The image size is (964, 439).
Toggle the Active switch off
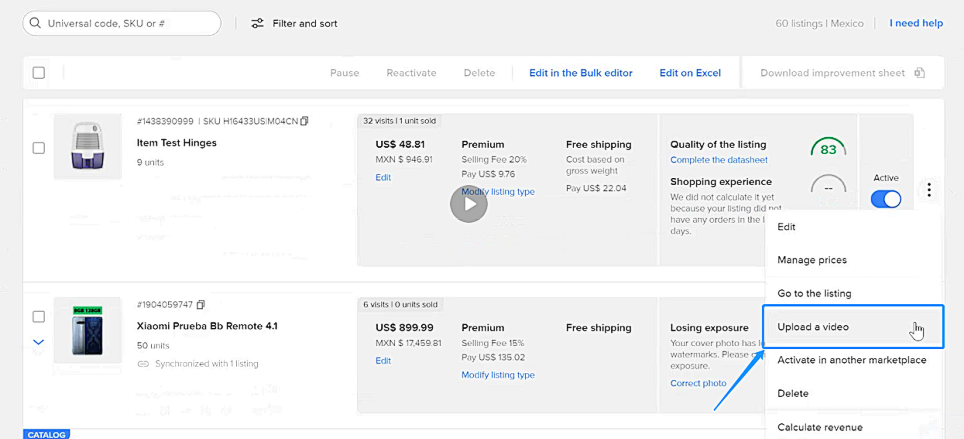click(886, 199)
